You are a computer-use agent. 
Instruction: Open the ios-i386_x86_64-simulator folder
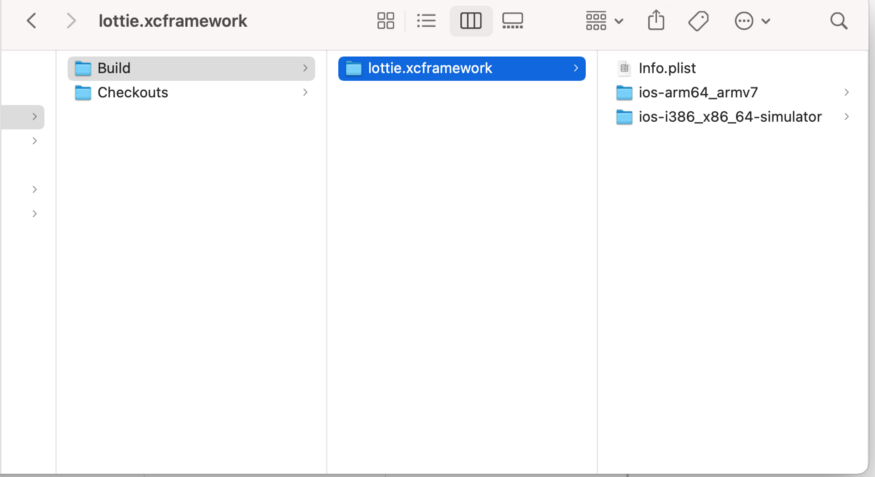pyautogui.click(x=733, y=117)
